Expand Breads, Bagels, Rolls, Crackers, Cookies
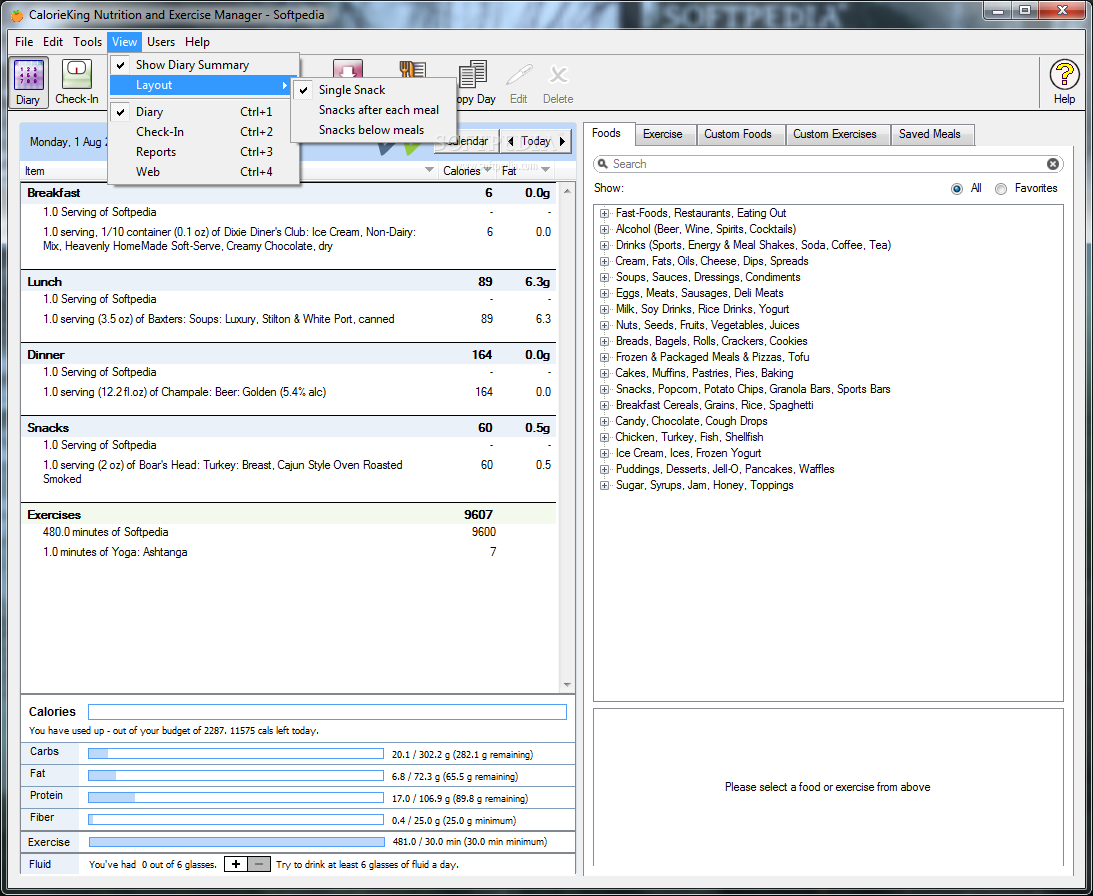This screenshot has width=1093, height=896. pos(604,342)
